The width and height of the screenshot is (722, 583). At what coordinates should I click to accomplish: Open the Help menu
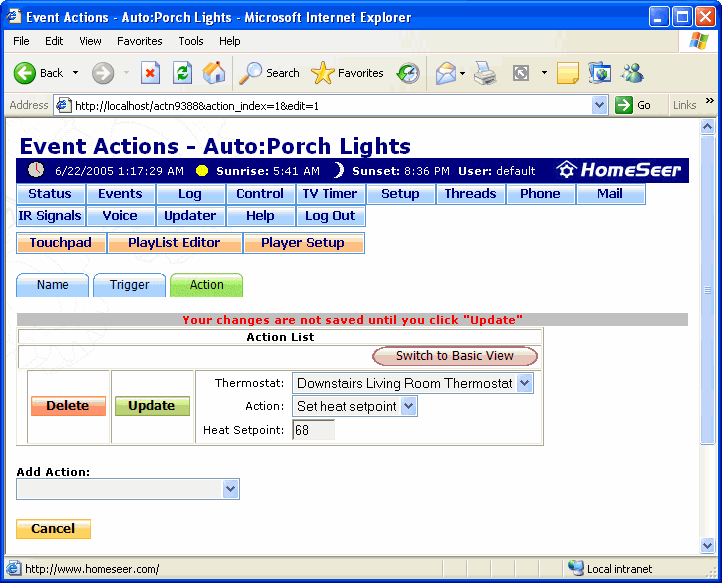[x=229, y=41]
